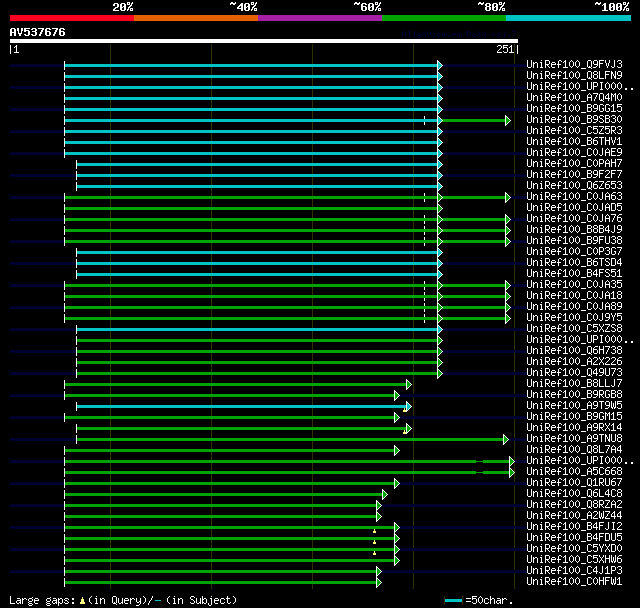Screen dimensions: 640x608
Task: Choose hit UniRef100_C0PAH7
Action: pos(574,164)
